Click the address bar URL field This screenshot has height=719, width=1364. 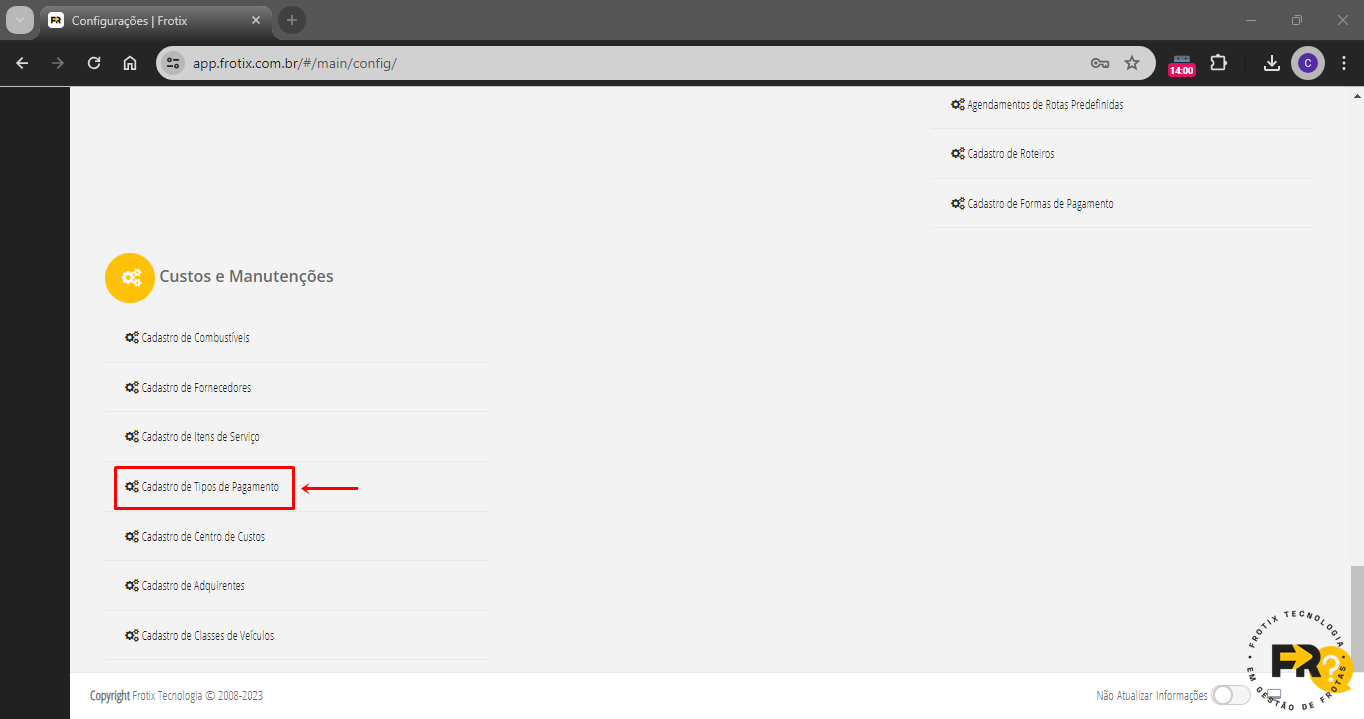600,63
